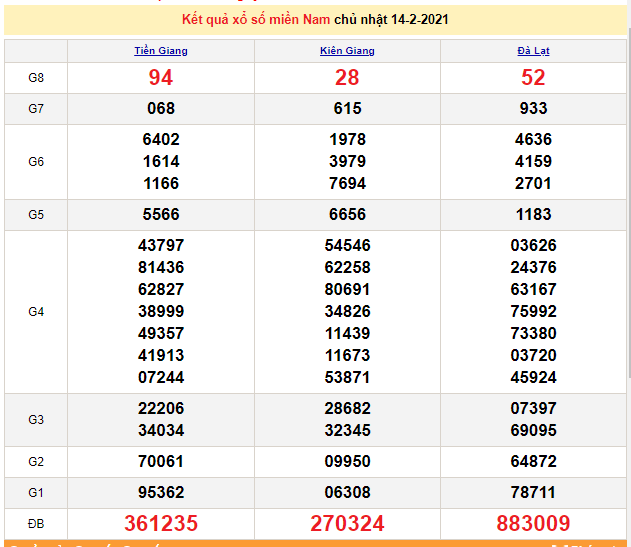Click the ĐB row label
The image size is (631, 547).
[x=36, y=524]
